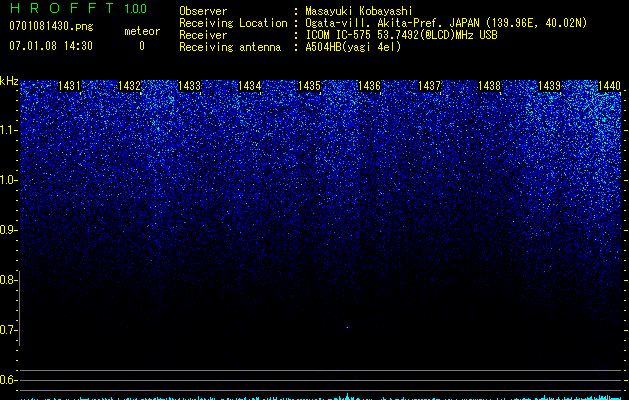
Task: Click the meteor count value 0
Action: pos(142,46)
